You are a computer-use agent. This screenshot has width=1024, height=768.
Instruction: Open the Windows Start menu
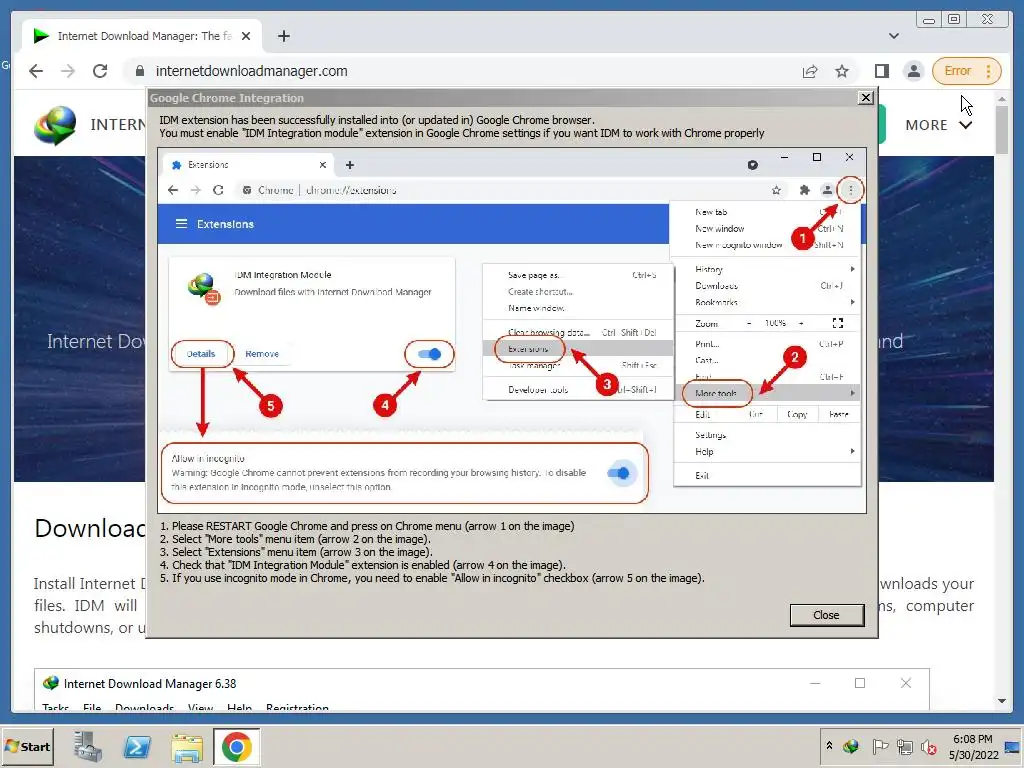27,746
